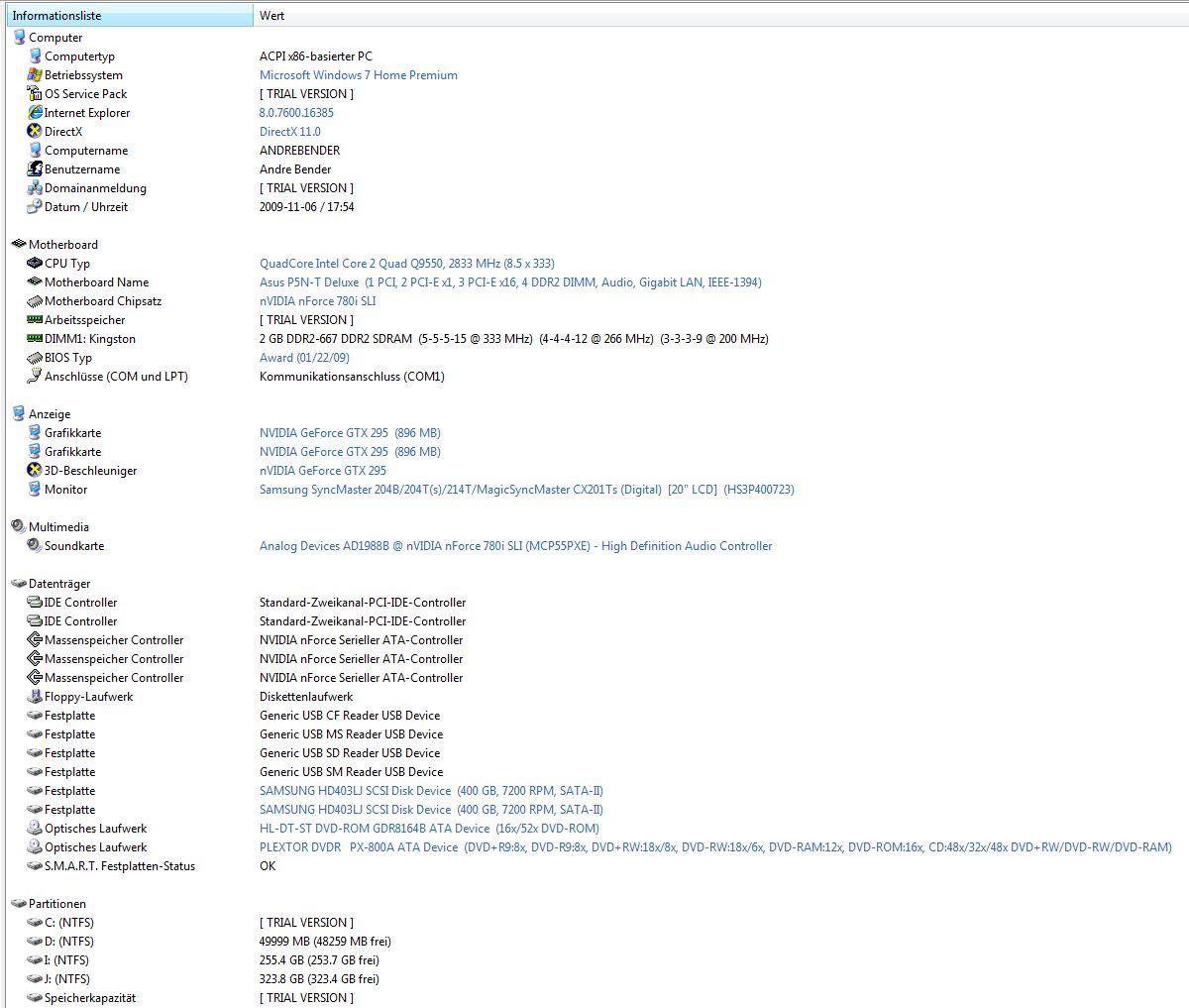Click the Domainanmeldung icon
1189x1008 pixels.
(x=35, y=188)
